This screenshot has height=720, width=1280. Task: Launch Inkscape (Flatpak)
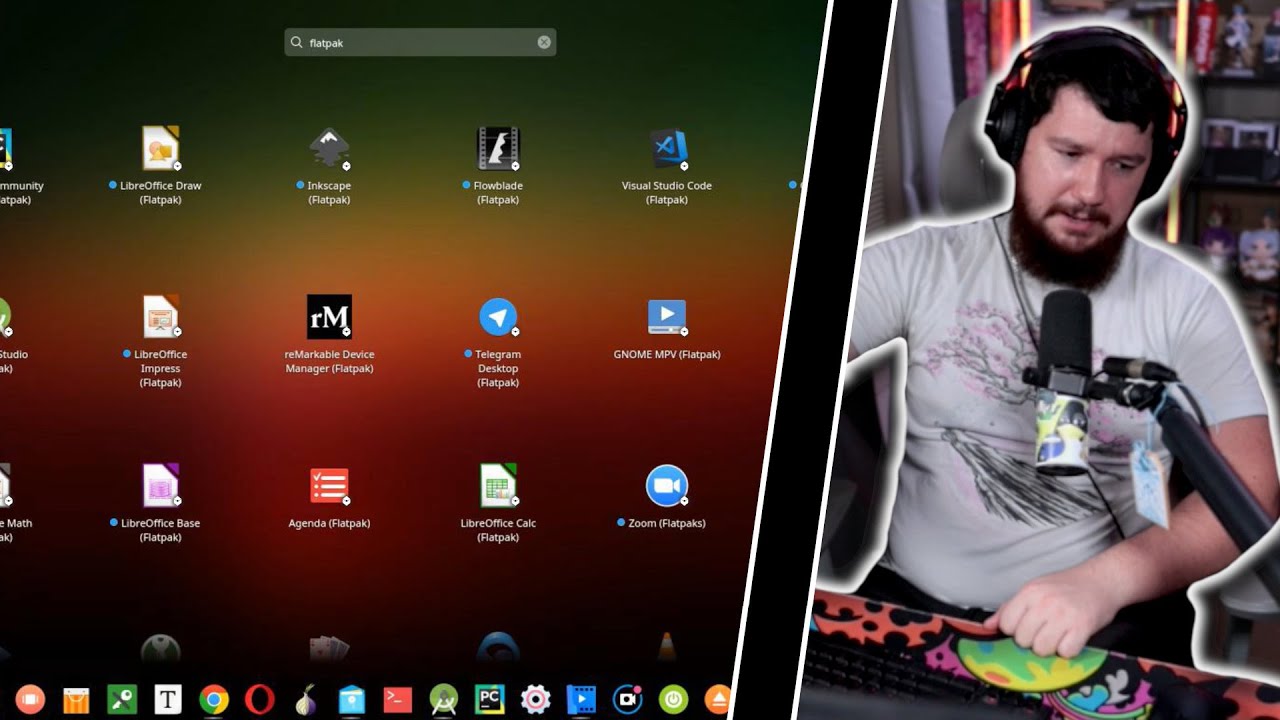(329, 148)
